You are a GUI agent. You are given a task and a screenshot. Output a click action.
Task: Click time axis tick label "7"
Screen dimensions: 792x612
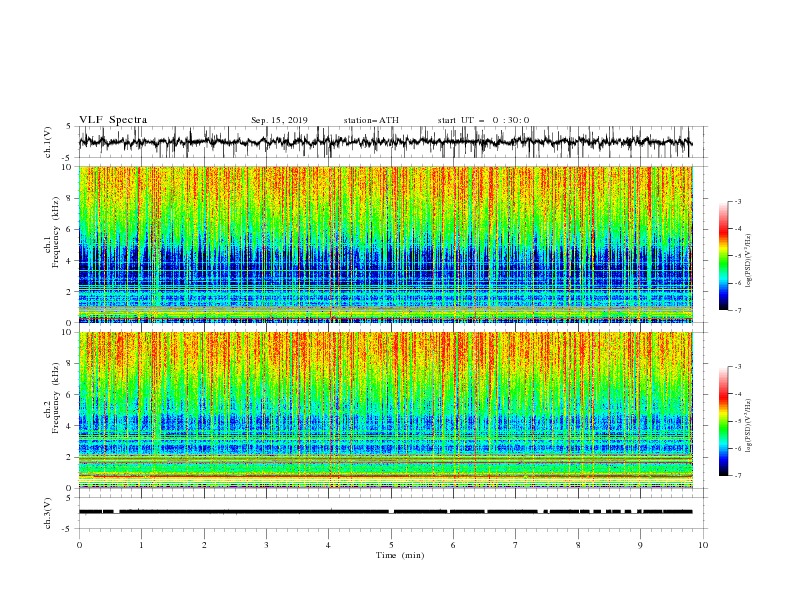(516, 545)
